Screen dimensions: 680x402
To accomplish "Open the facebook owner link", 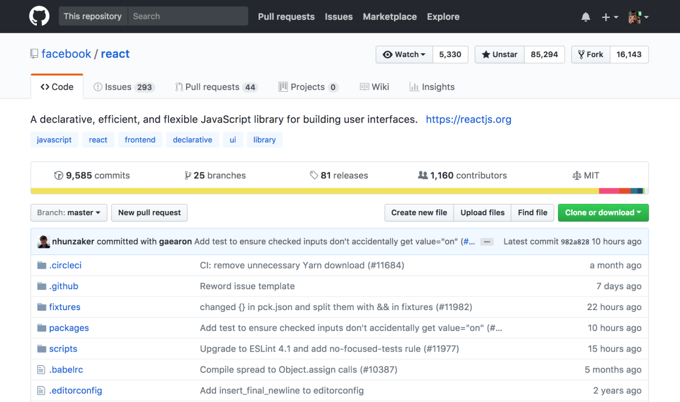I will 66,54.
